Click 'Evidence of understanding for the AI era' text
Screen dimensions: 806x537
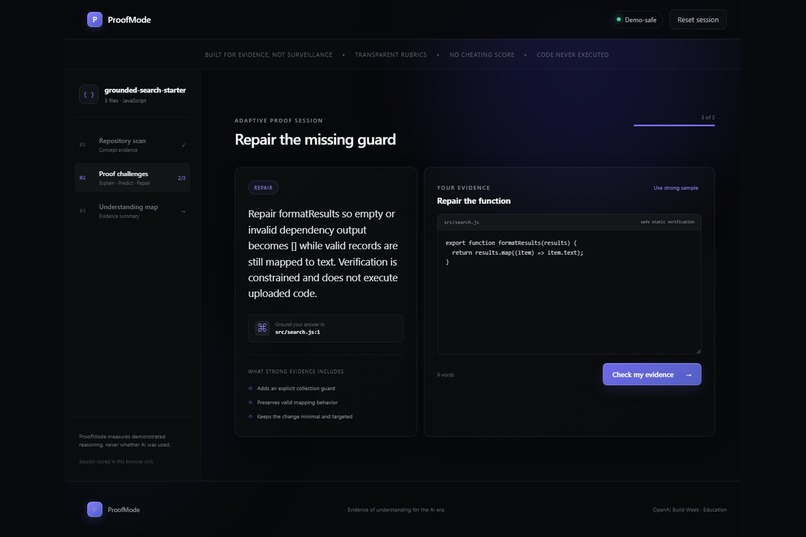point(396,510)
